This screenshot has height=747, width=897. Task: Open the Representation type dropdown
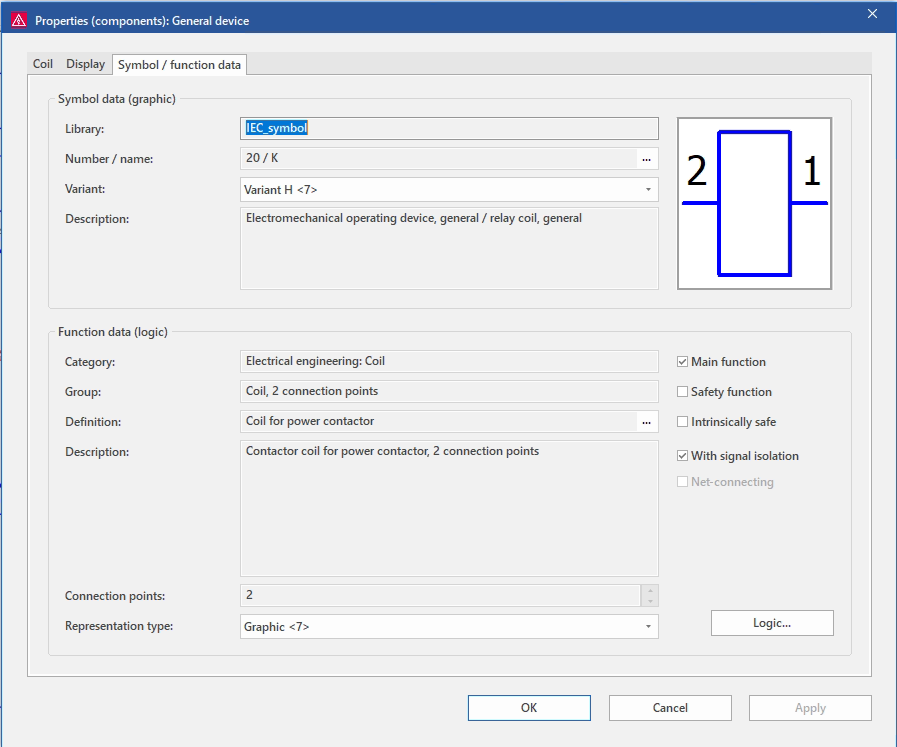point(647,627)
